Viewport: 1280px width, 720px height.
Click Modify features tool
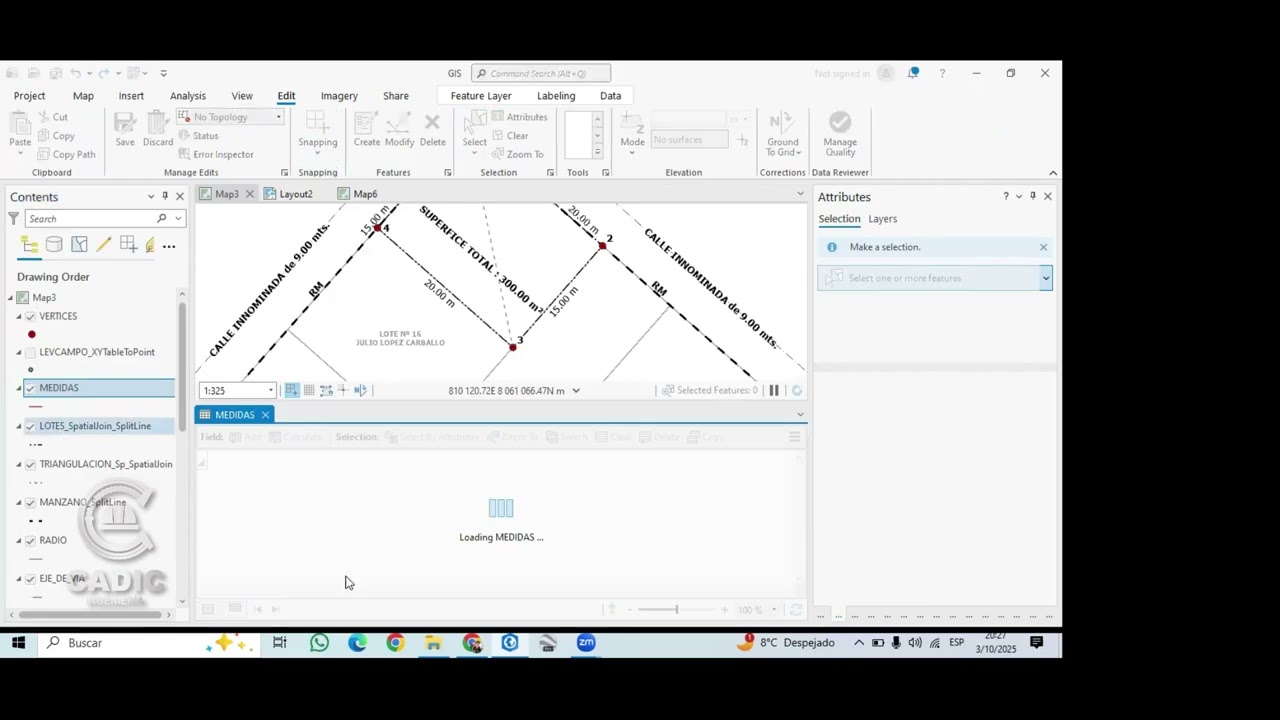pyautogui.click(x=399, y=131)
